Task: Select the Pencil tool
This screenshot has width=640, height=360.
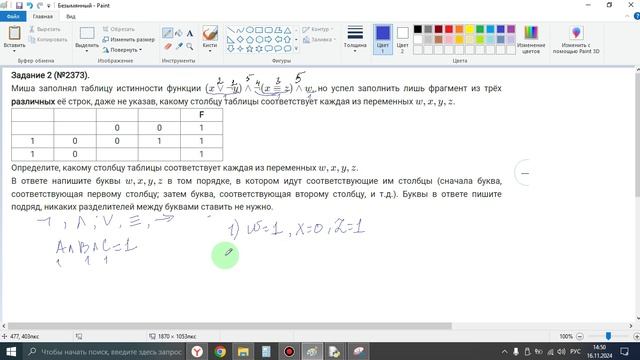Action: click(167, 33)
